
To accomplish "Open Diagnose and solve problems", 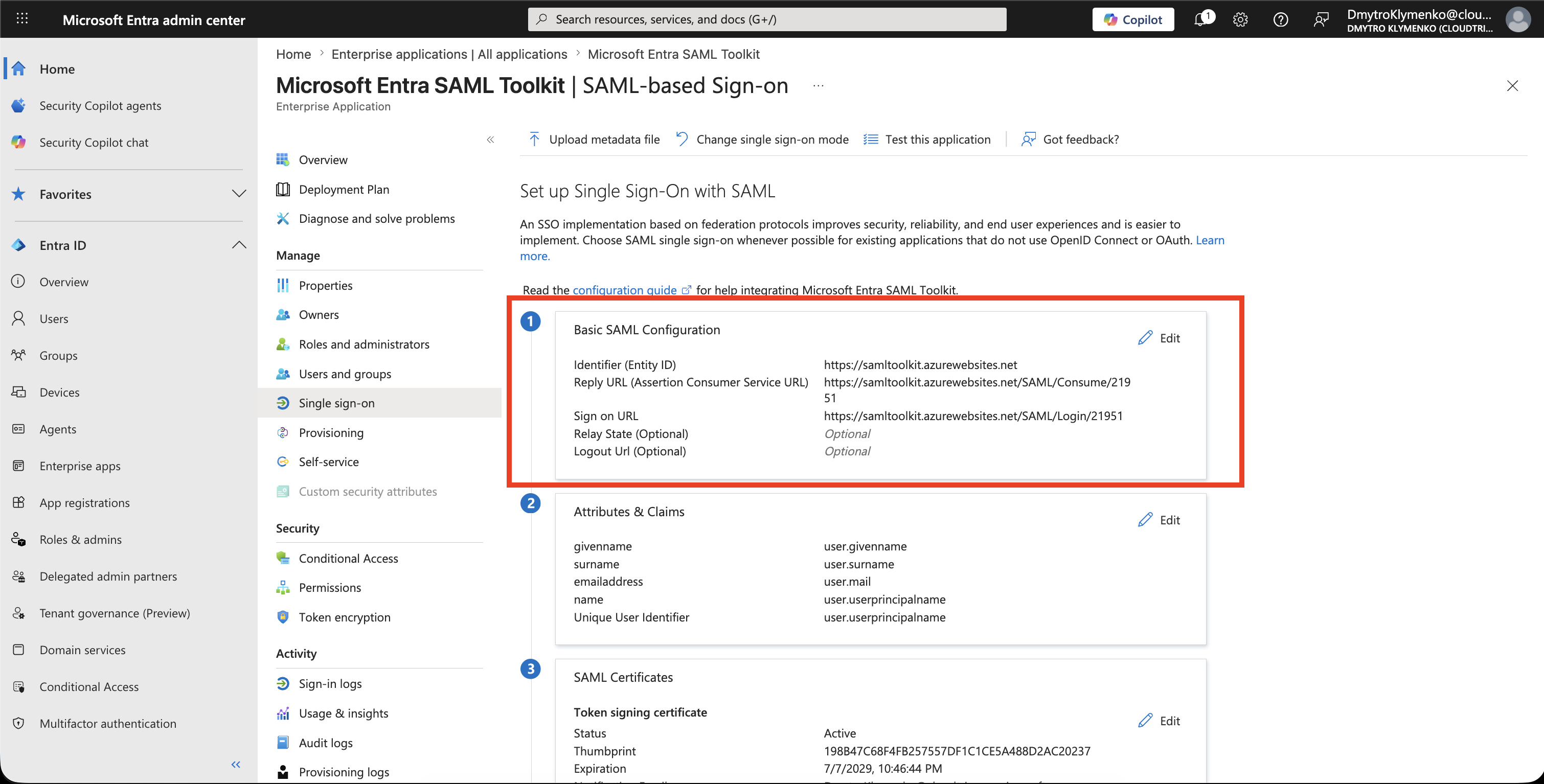I will 376,219.
